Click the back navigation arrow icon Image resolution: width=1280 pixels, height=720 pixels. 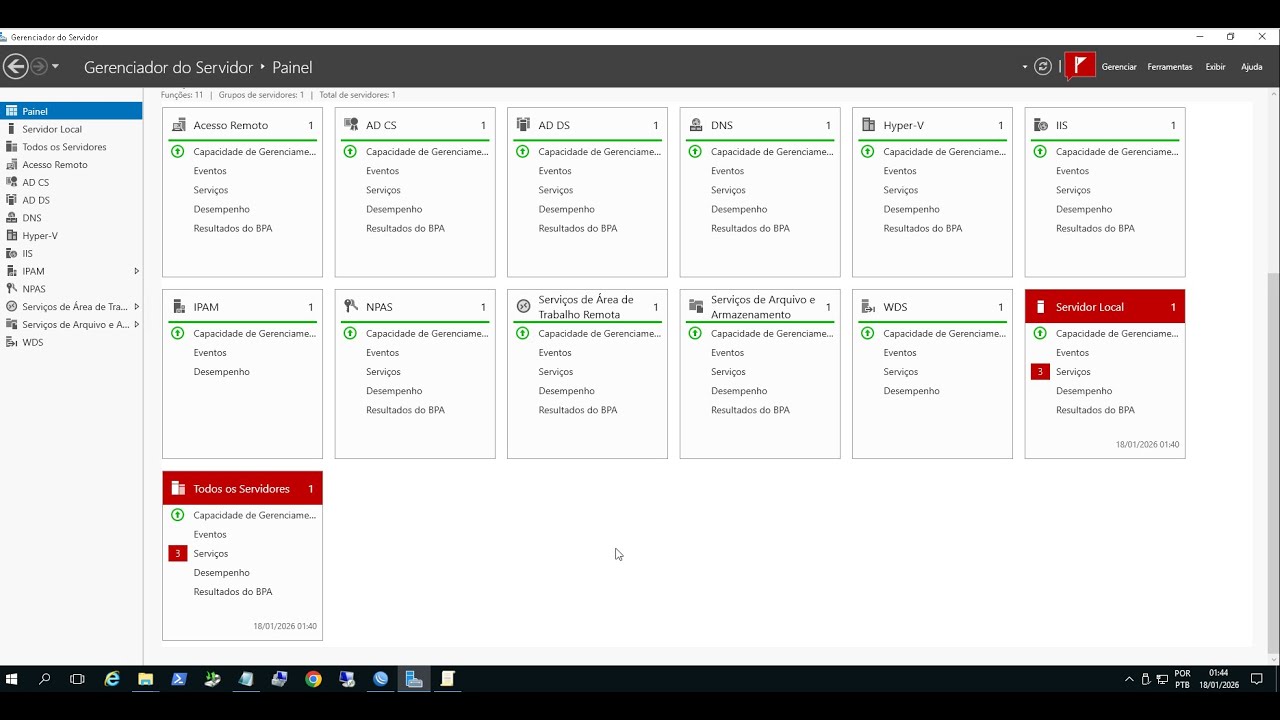tap(15, 67)
